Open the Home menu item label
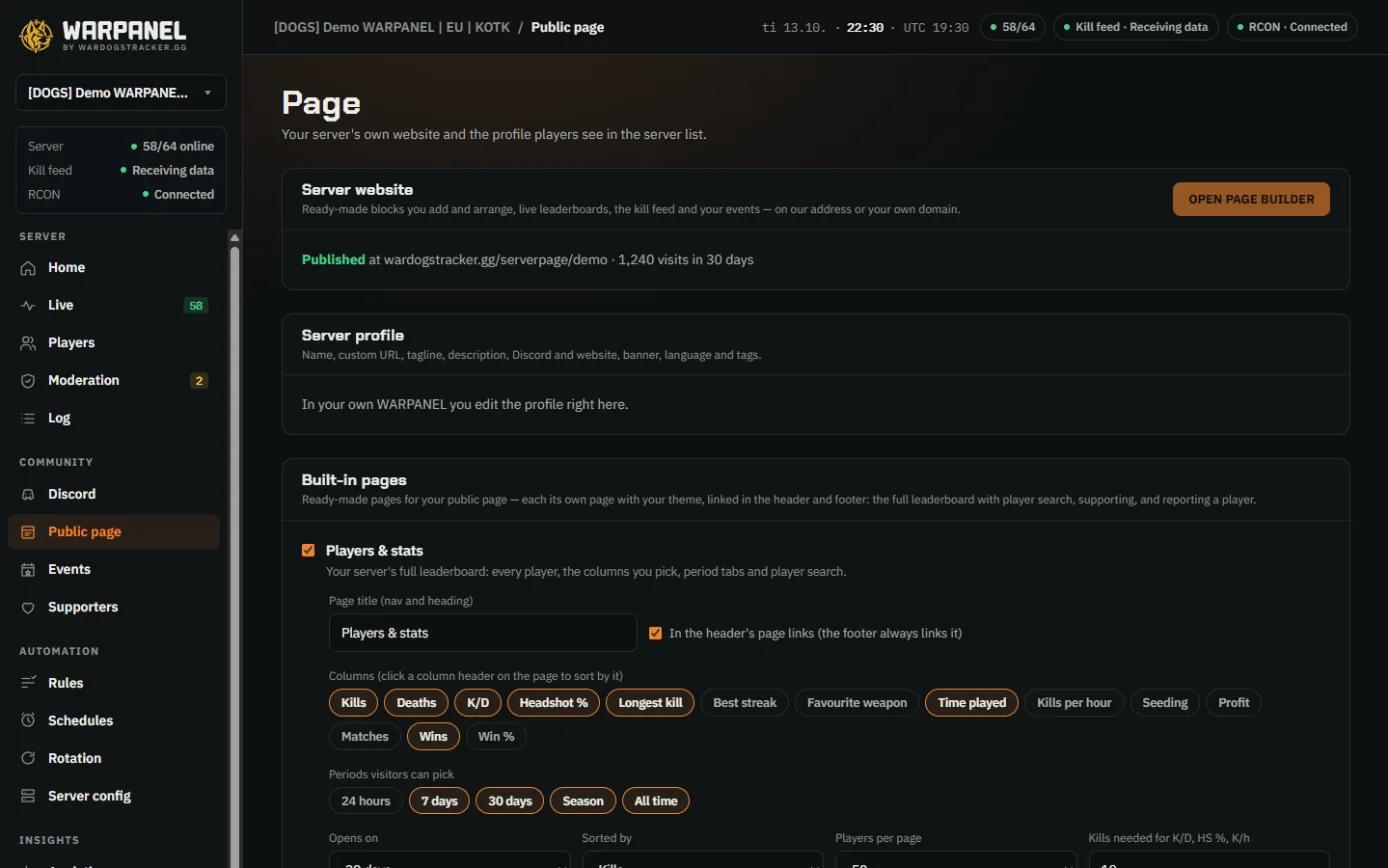 click(x=67, y=268)
